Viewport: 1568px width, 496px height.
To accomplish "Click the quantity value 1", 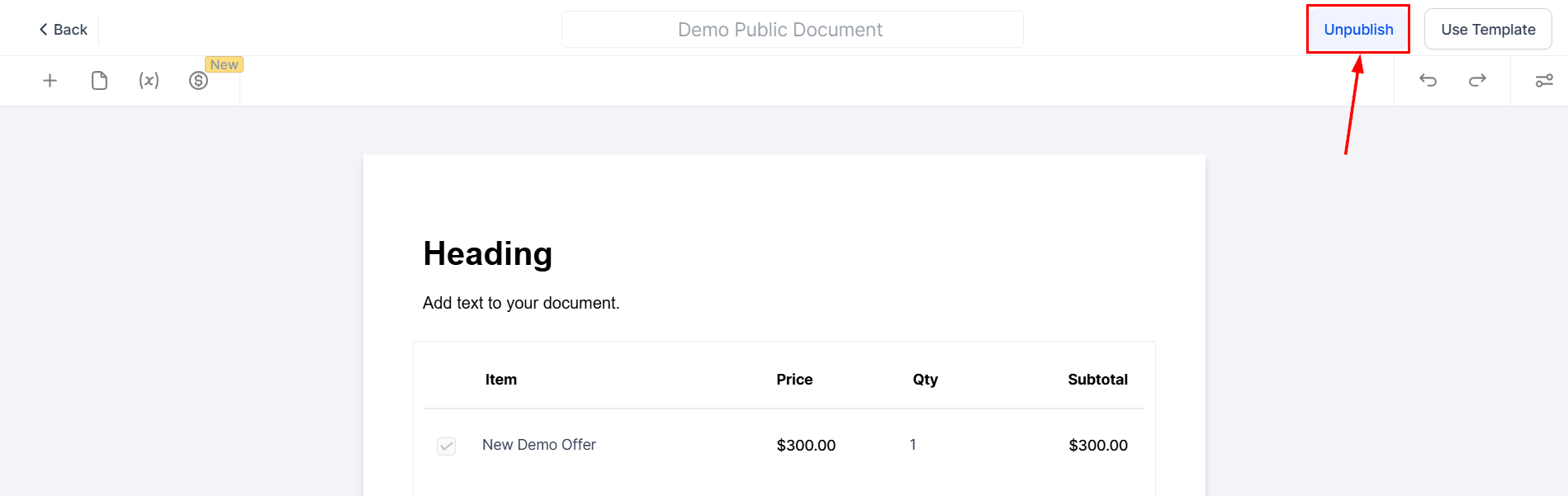I will click(912, 445).
